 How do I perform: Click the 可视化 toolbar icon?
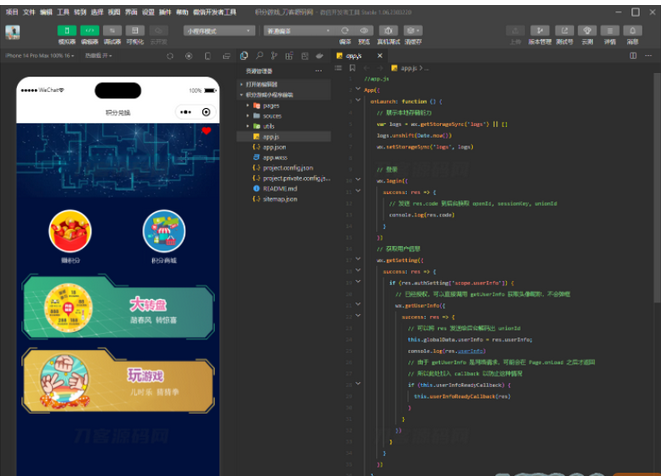[x=136, y=31]
